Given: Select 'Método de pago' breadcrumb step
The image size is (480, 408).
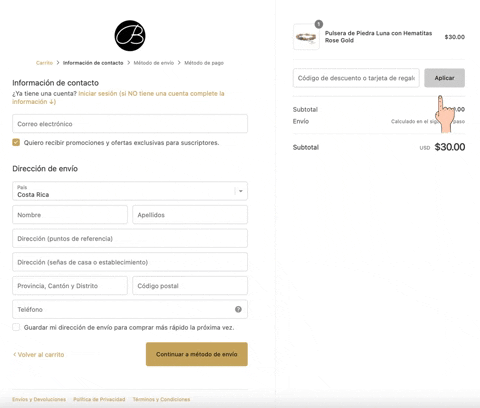Looking at the screenshot, I should [204, 63].
